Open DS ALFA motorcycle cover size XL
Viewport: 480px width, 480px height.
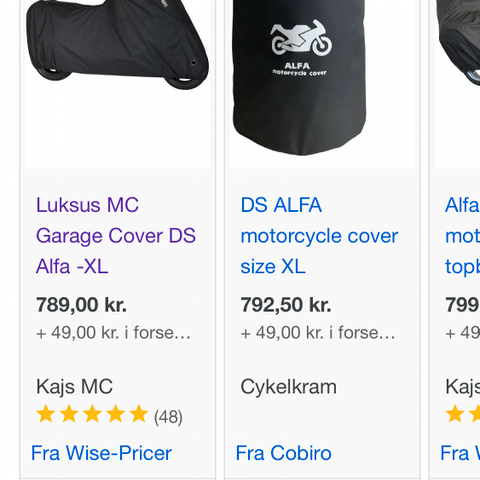pos(319,236)
